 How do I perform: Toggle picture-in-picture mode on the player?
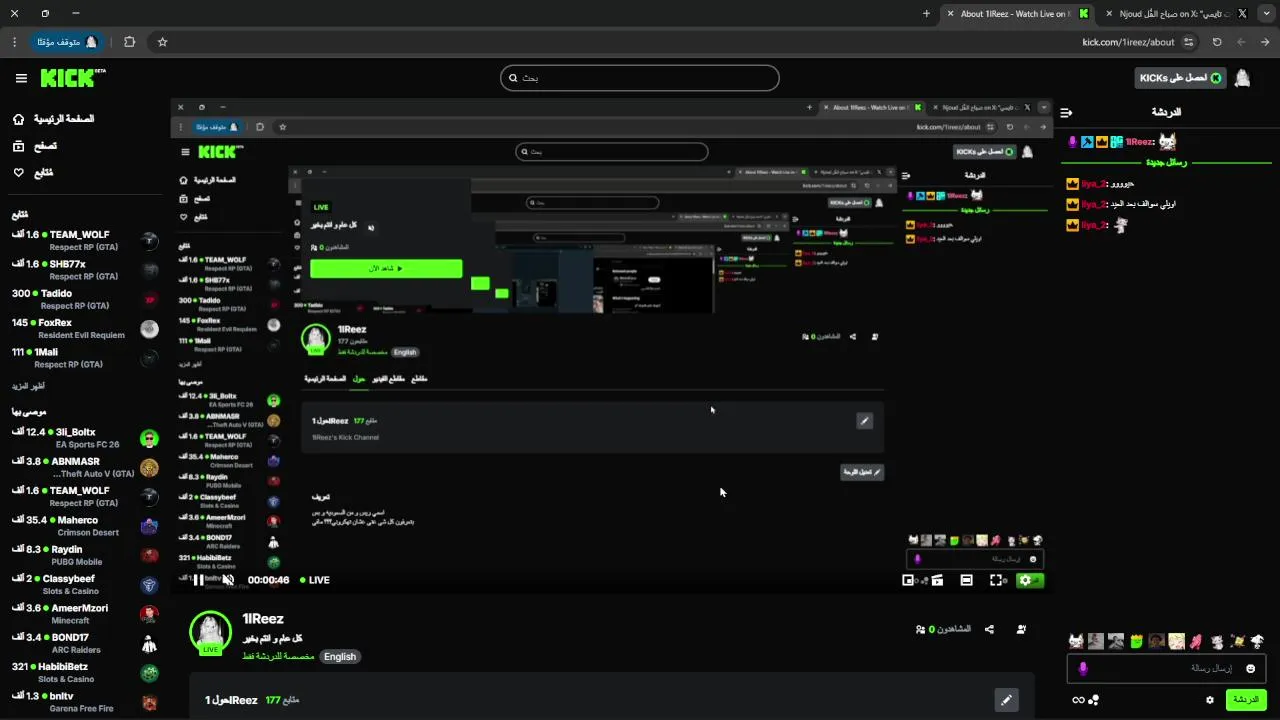point(908,580)
